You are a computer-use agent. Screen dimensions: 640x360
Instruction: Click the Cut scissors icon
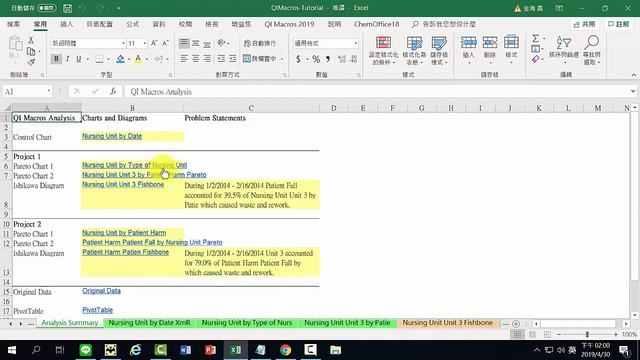pos(31,40)
